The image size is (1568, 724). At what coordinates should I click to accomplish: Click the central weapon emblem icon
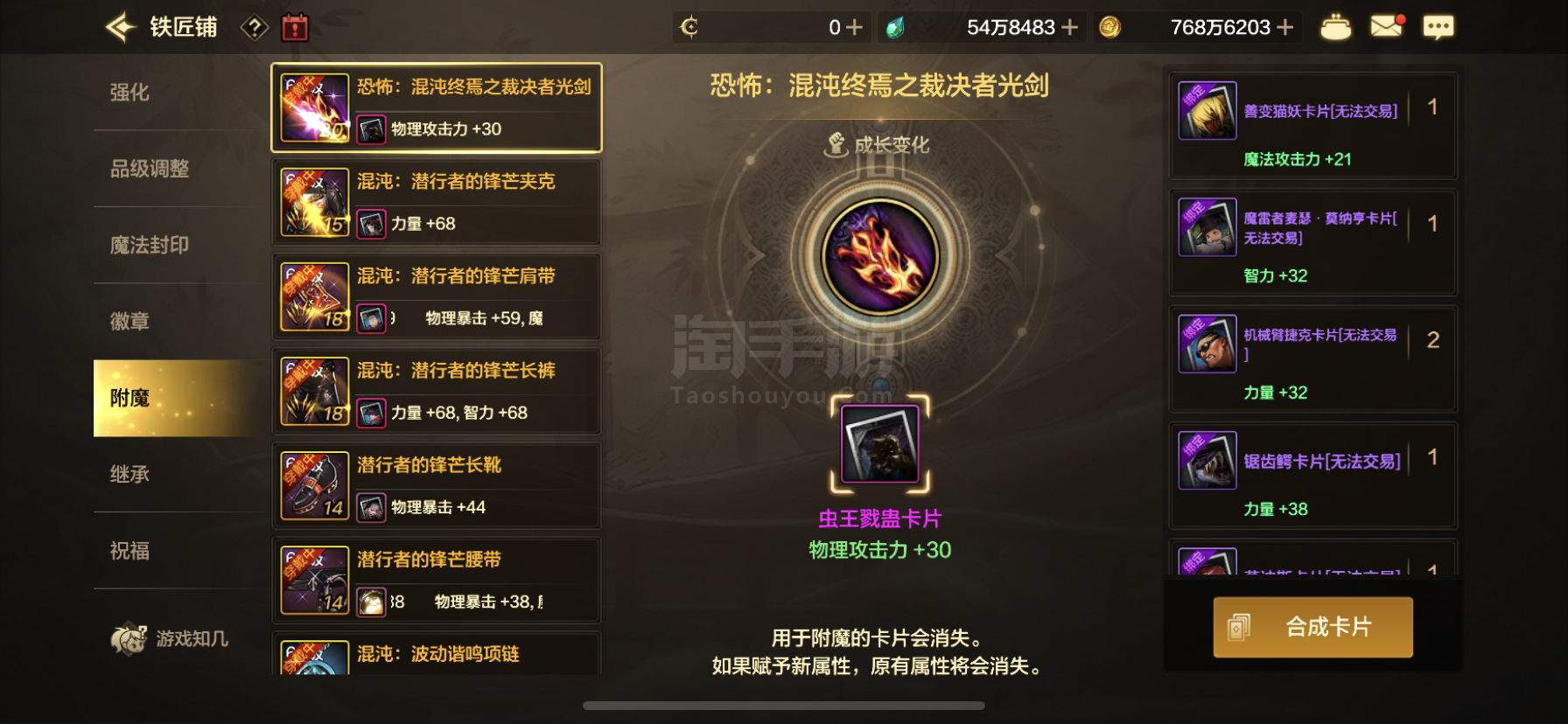point(880,257)
